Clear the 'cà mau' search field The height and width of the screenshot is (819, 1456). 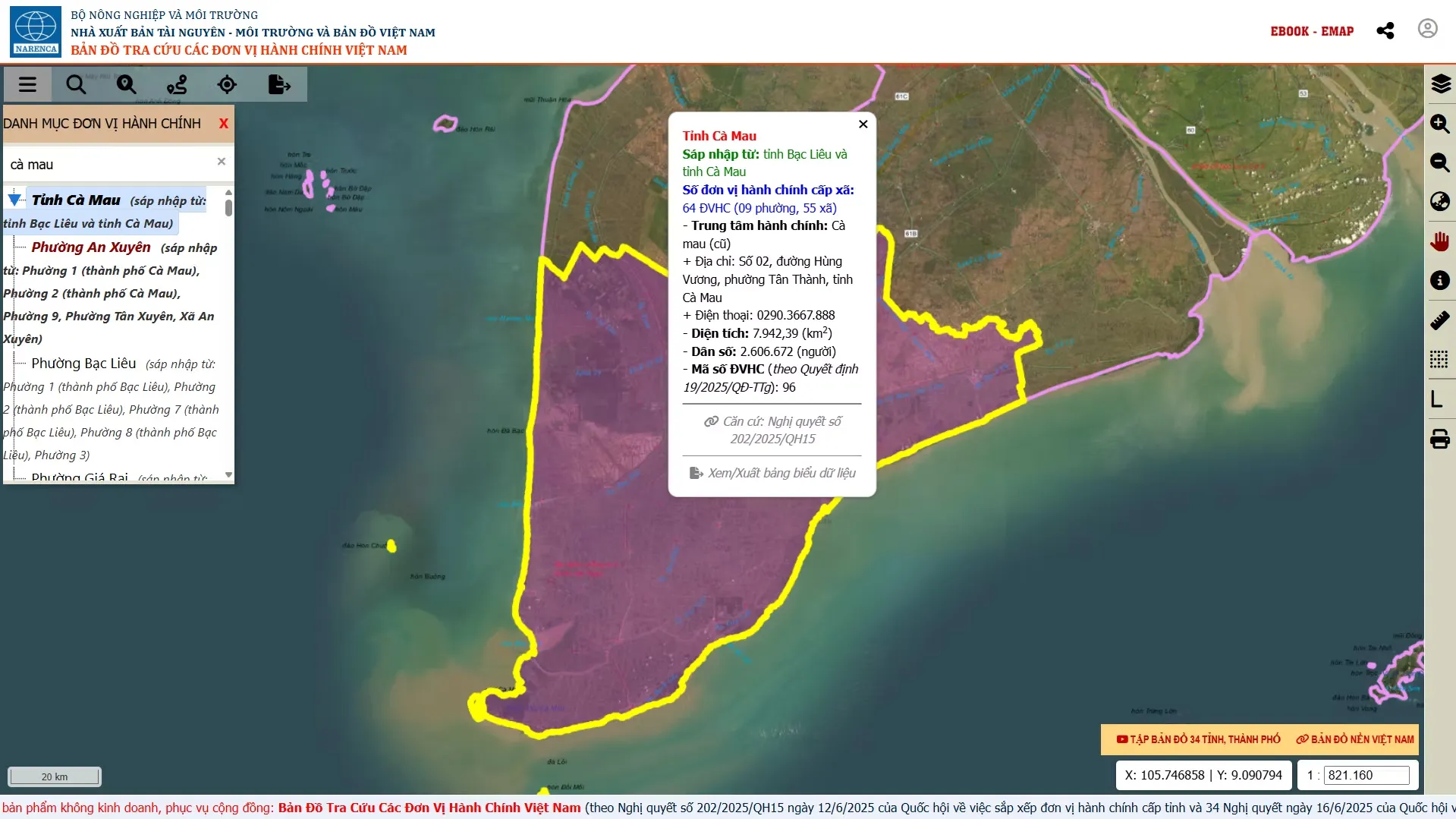(222, 161)
